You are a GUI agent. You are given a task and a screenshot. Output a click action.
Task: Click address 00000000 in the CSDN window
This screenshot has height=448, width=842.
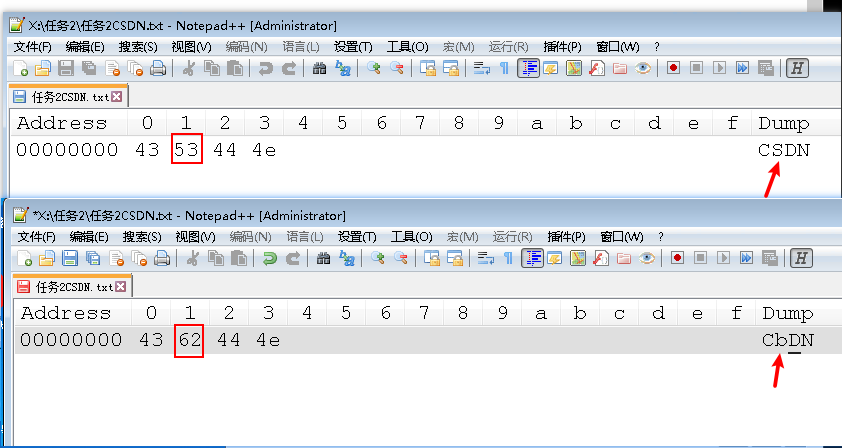pos(67,150)
